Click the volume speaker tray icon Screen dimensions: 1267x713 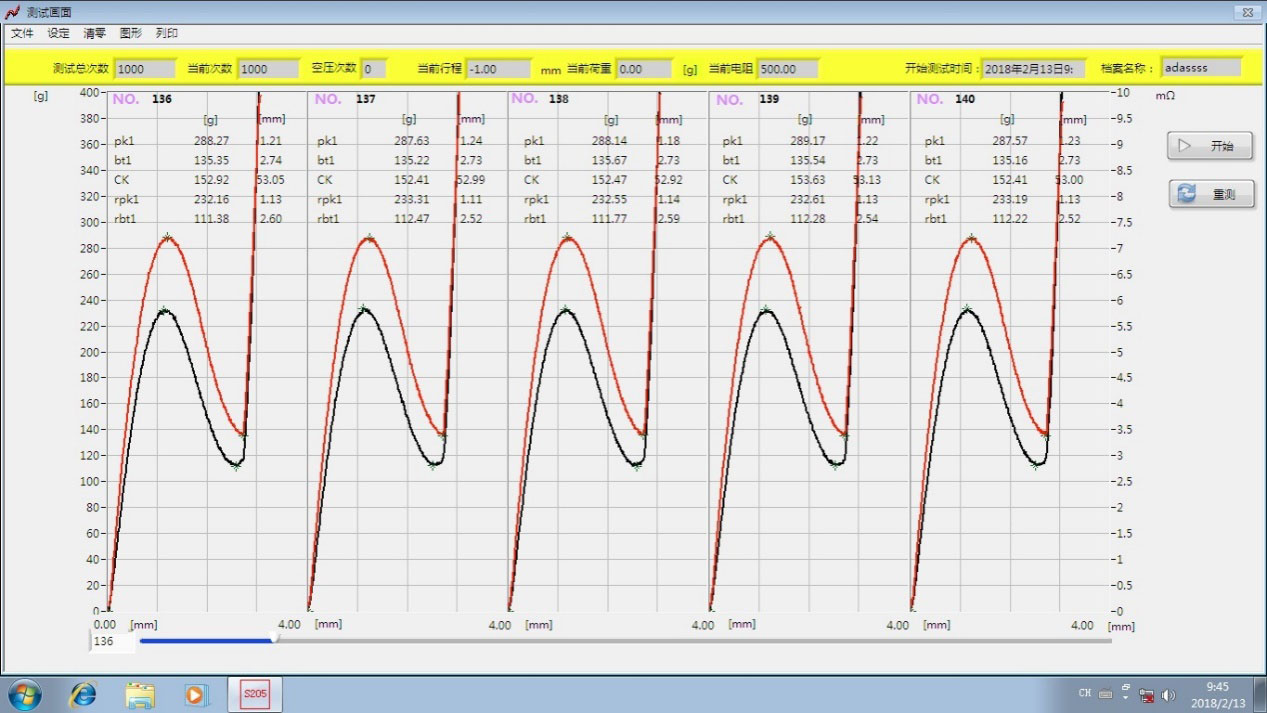(x=1168, y=695)
